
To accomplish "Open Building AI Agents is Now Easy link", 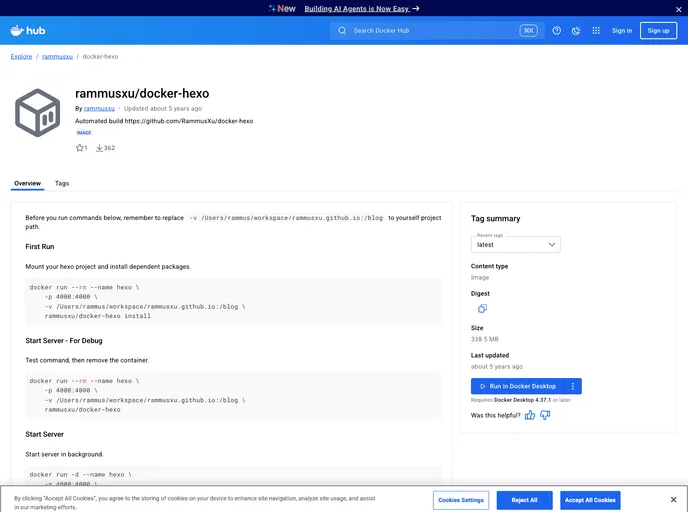I will point(362,9).
